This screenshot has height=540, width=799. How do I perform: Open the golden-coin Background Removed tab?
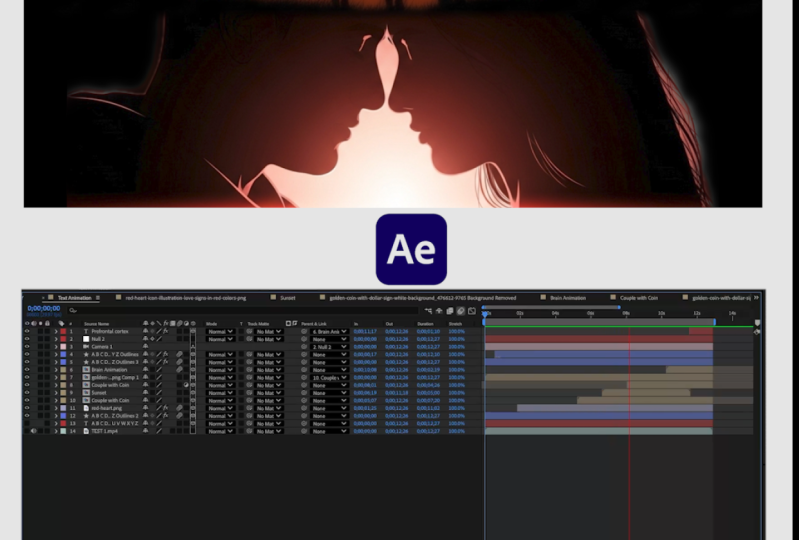click(x=422, y=298)
